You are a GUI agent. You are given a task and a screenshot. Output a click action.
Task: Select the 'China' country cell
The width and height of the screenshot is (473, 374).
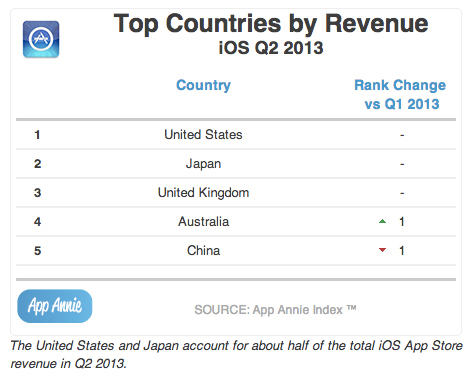click(x=203, y=250)
